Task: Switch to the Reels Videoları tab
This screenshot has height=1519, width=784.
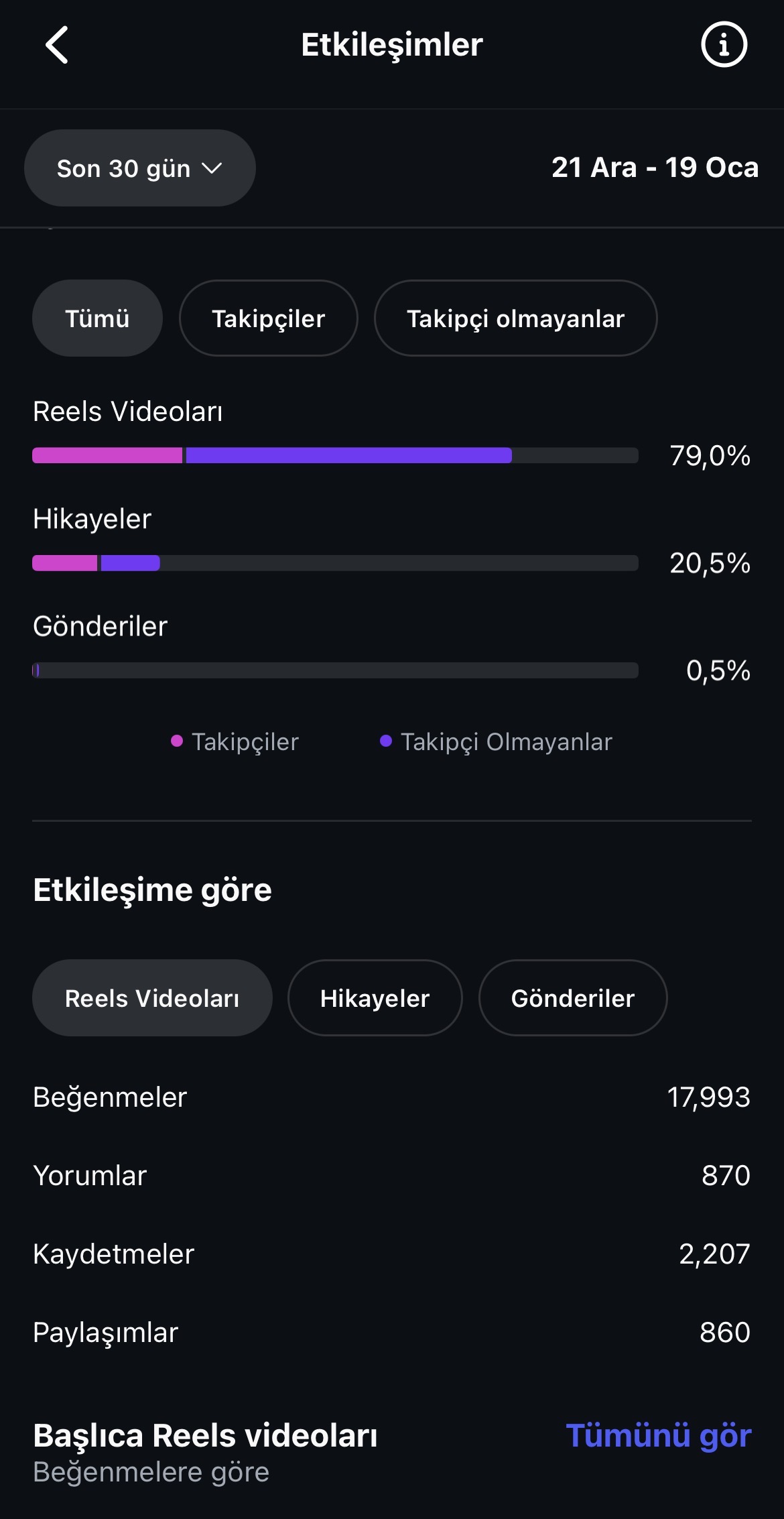Action: tap(152, 998)
